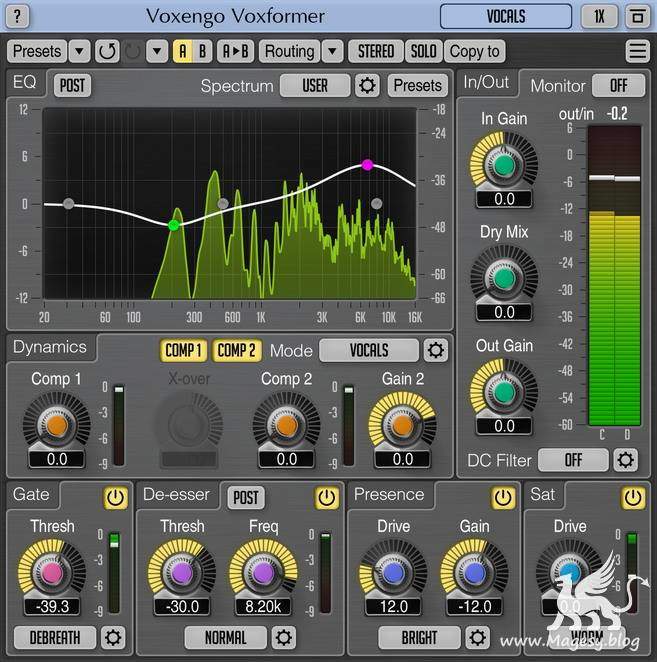Click the Gate Thresh knob
This screenshot has height=662, width=657.
(52, 573)
